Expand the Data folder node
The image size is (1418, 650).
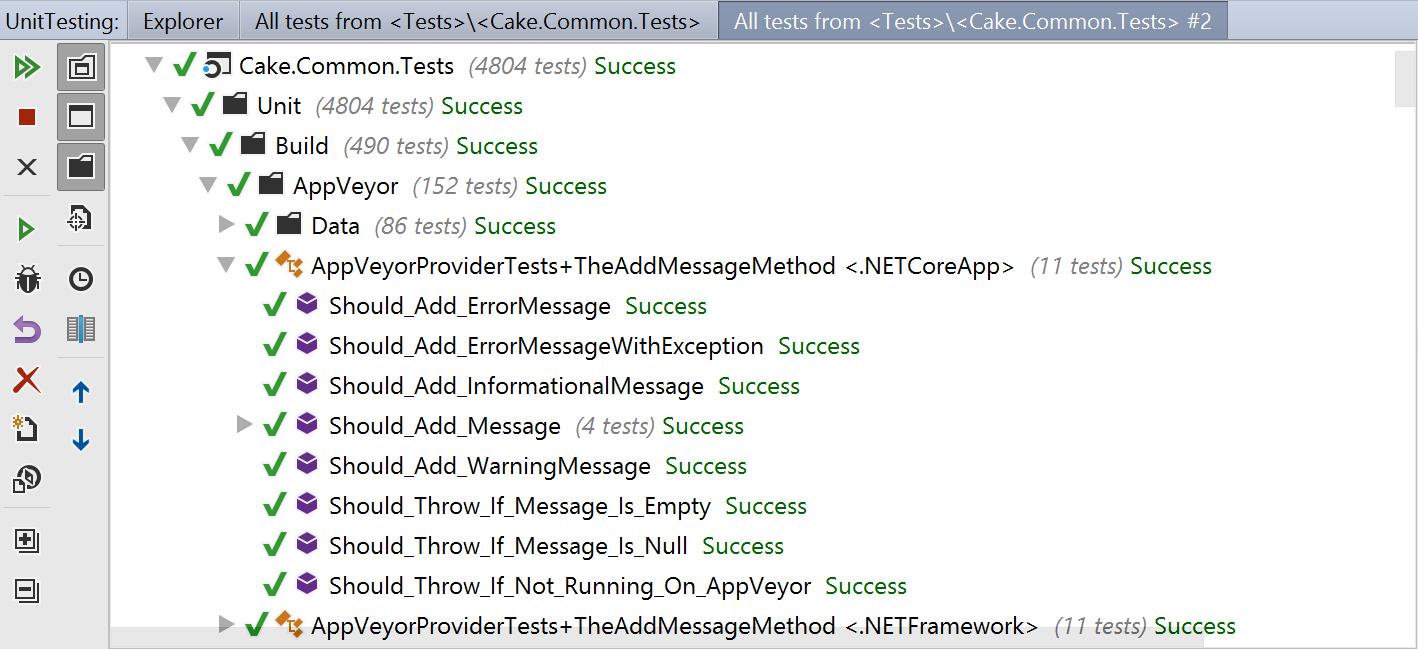pos(227,225)
